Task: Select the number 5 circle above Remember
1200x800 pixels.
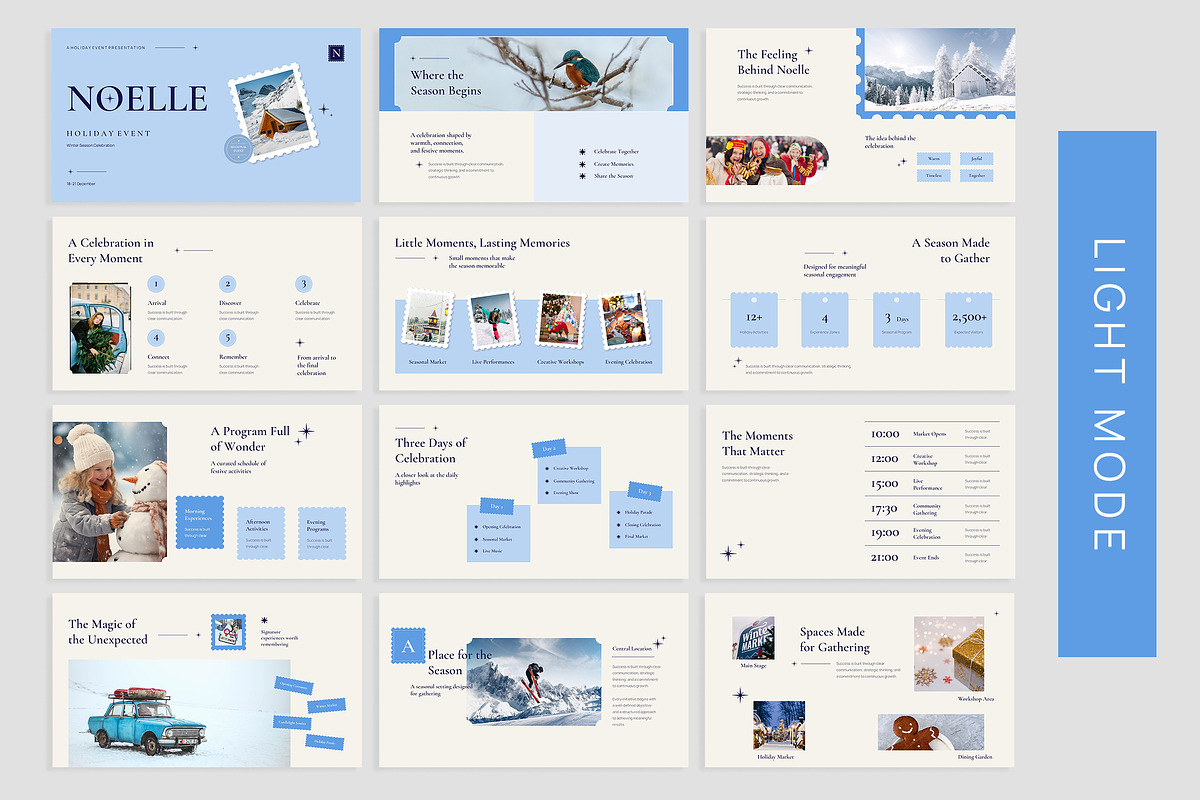Action: (x=228, y=338)
